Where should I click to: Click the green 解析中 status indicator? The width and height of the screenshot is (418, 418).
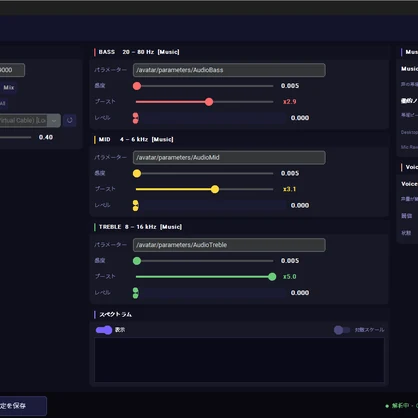[x=402, y=406]
